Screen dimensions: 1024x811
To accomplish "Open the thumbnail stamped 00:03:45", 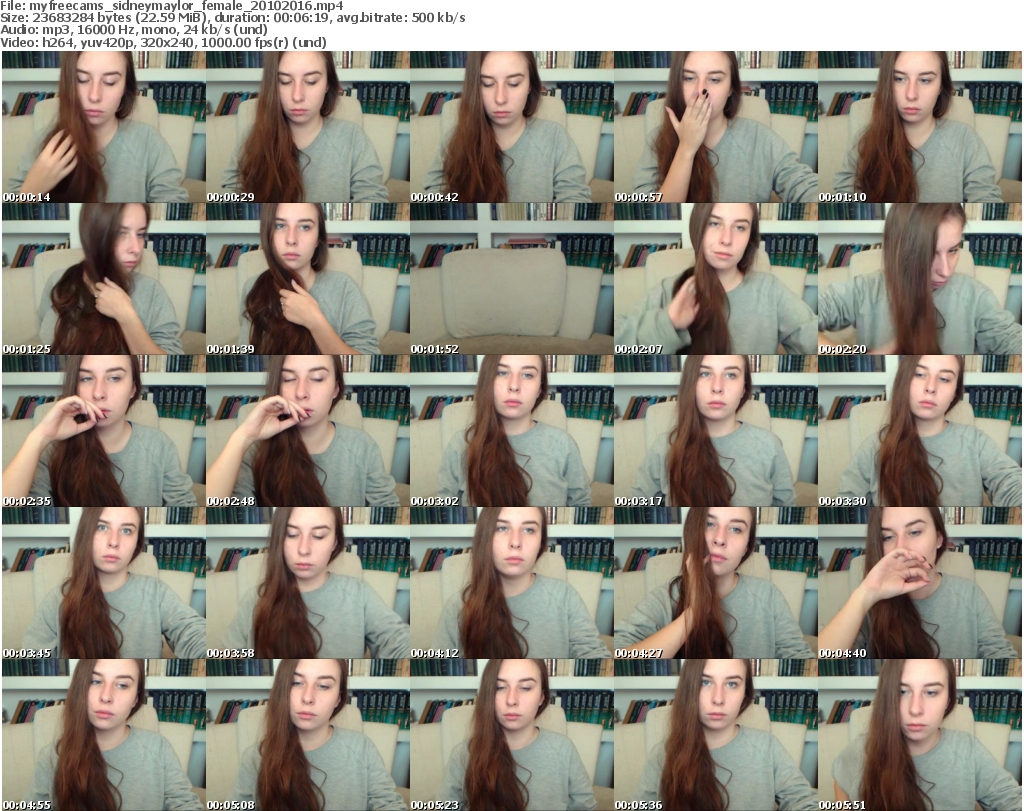I will [x=104, y=582].
